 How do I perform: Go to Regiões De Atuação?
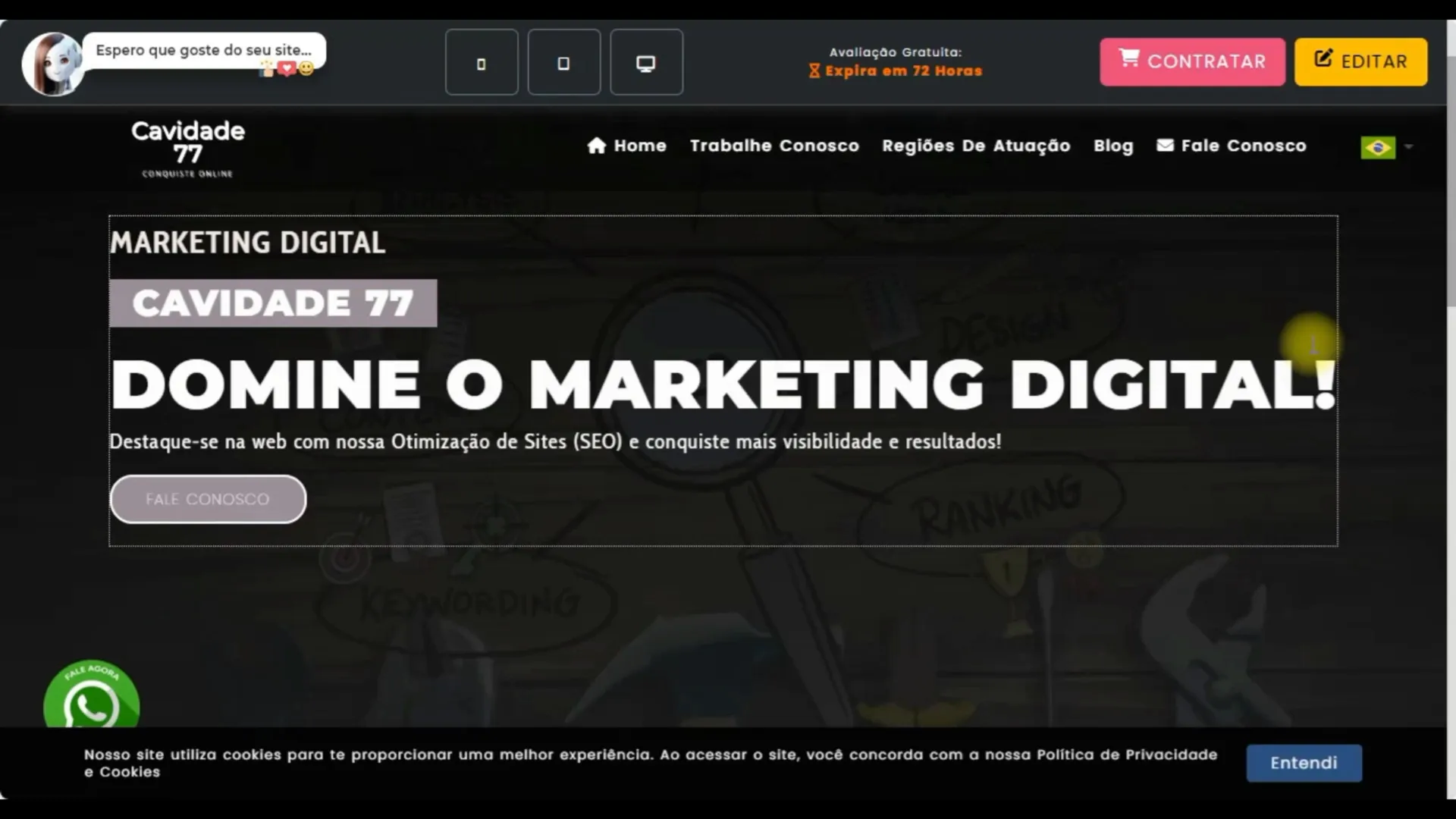click(976, 146)
